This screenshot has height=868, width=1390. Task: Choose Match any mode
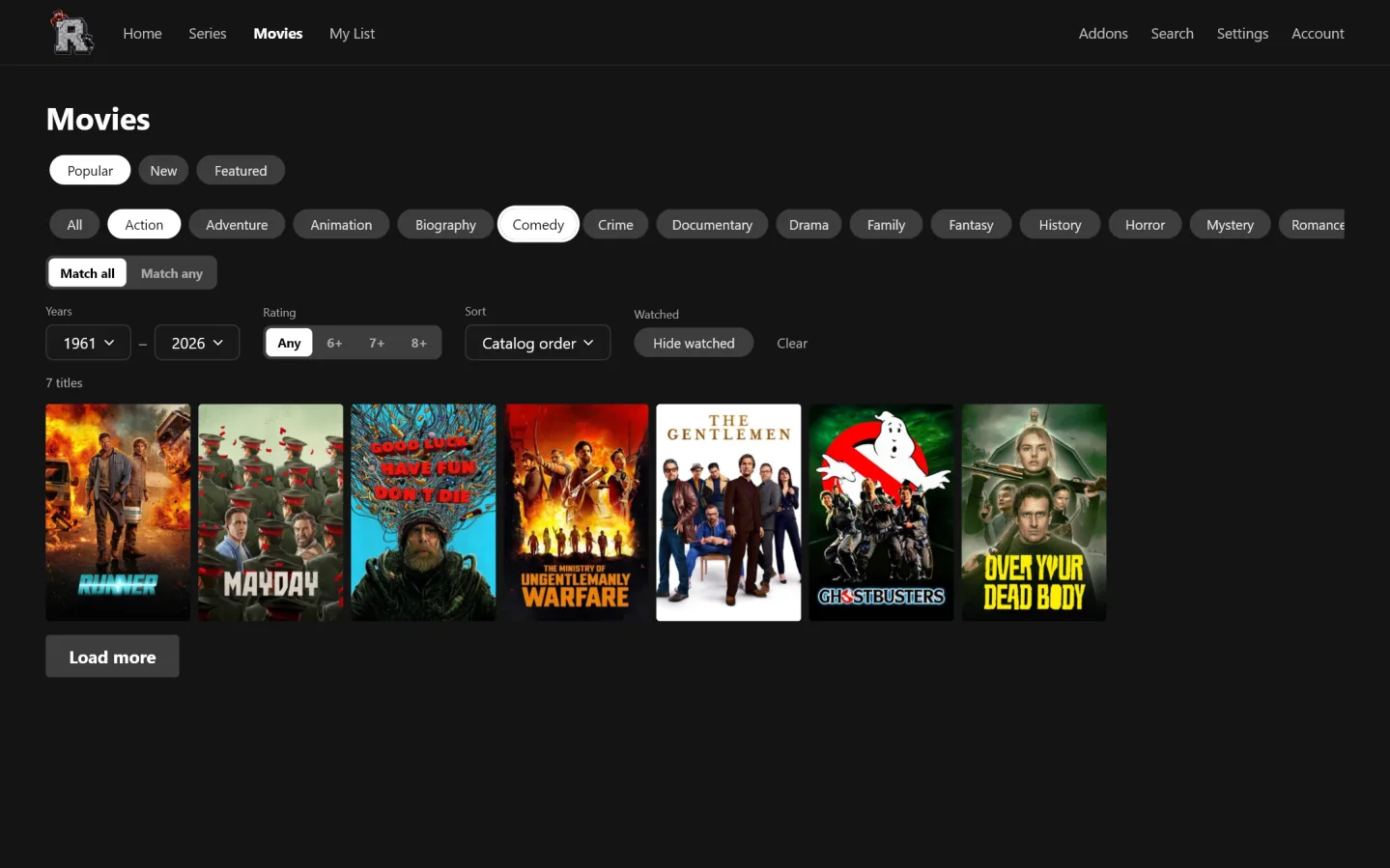click(172, 273)
